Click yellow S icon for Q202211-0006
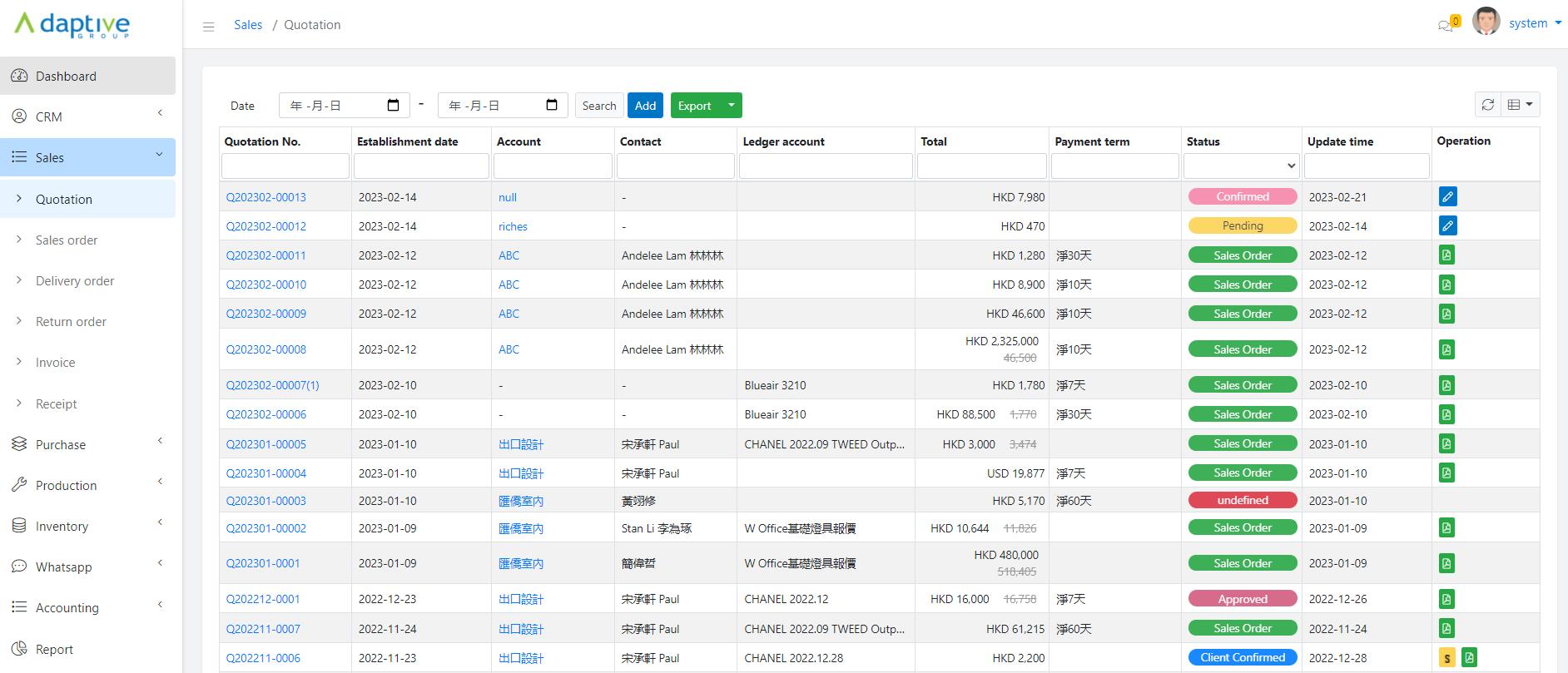 pyautogui.click(x=1447, y=658)
